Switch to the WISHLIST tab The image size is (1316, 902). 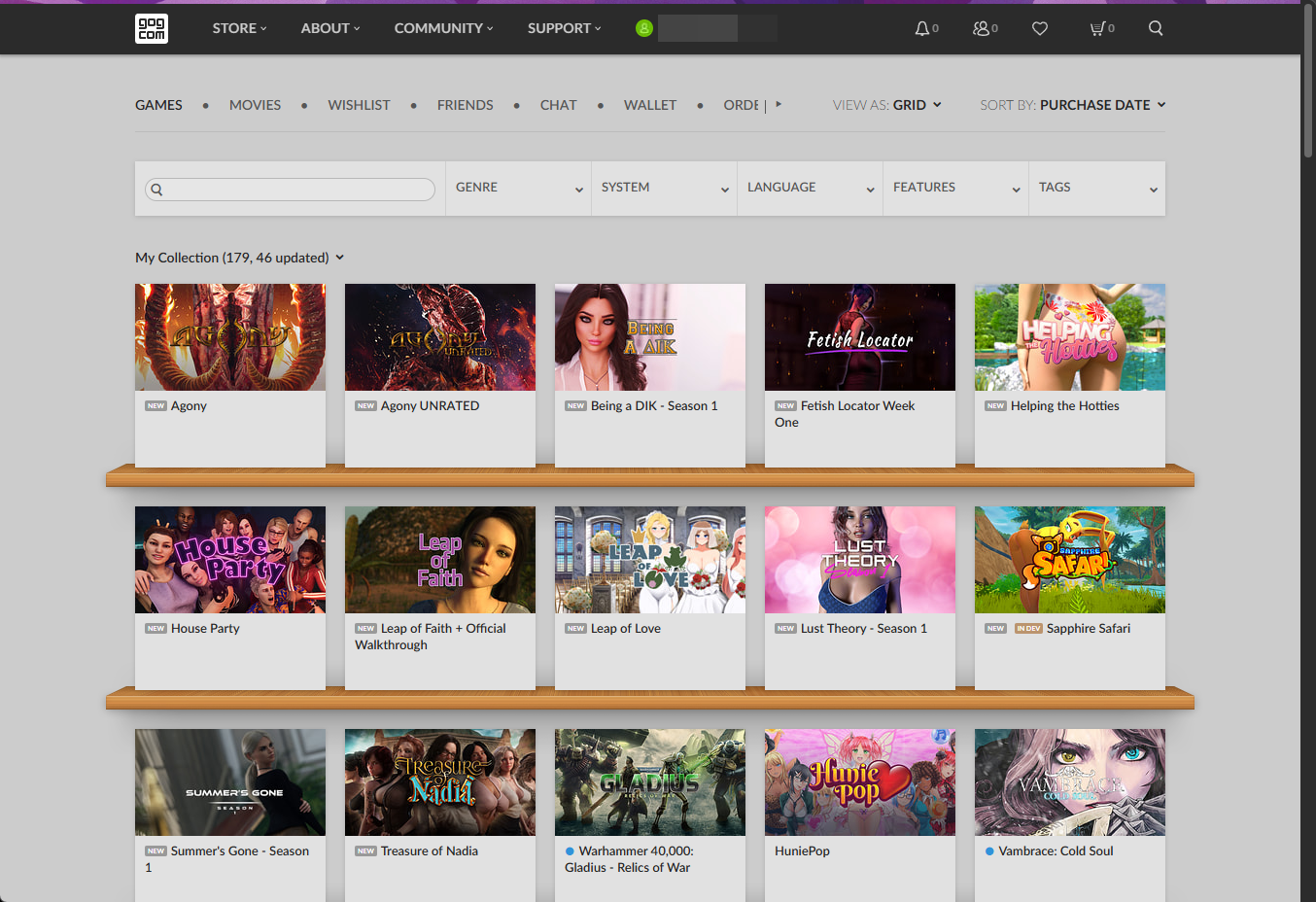[x=359, y=105]
